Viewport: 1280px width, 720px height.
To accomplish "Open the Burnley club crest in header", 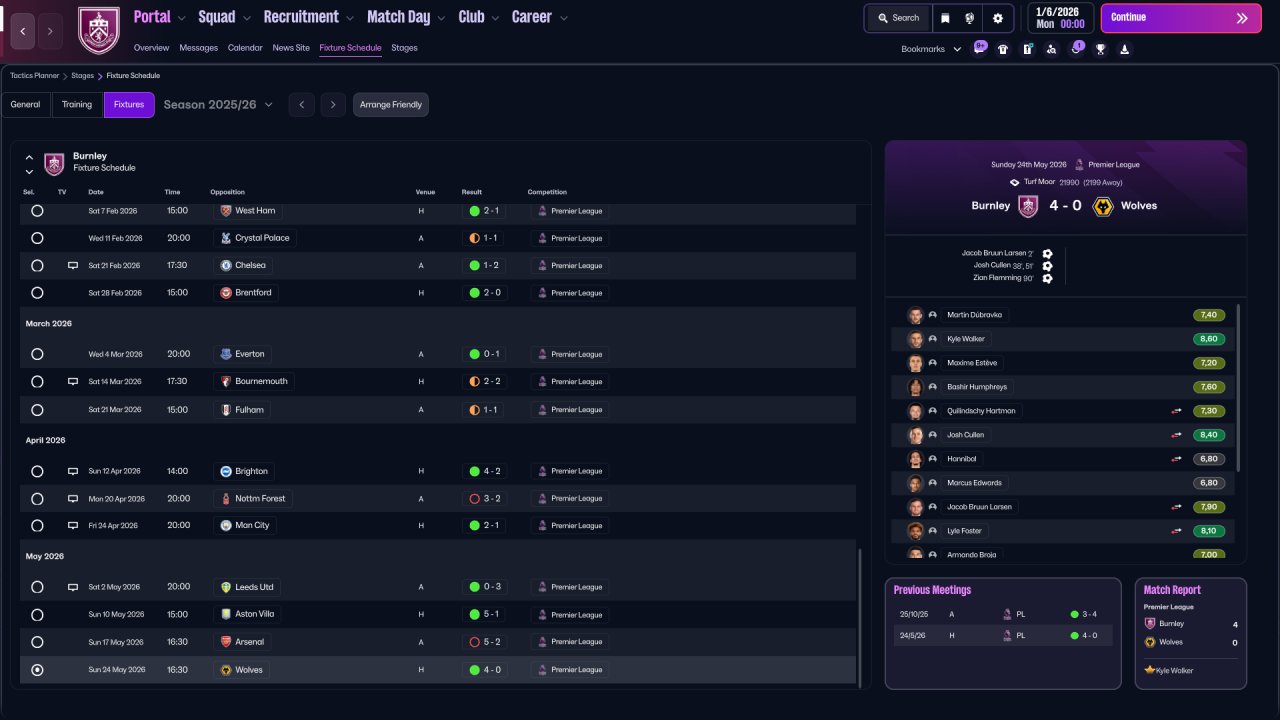I will point(99,31).
